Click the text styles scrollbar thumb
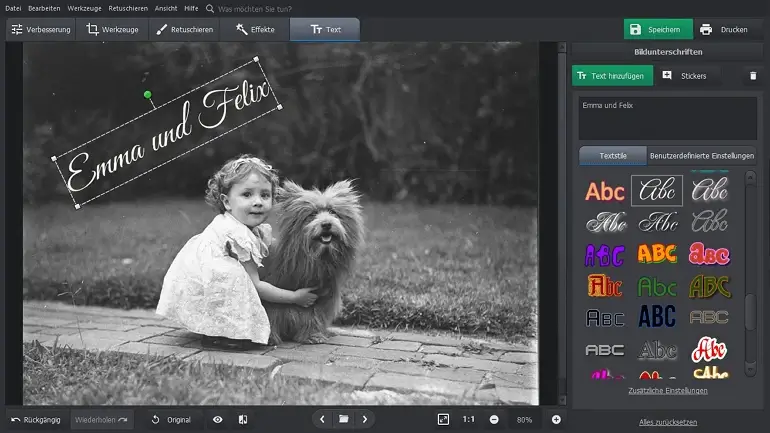This screenshot has height=433, width=770. tap(750, 312)
